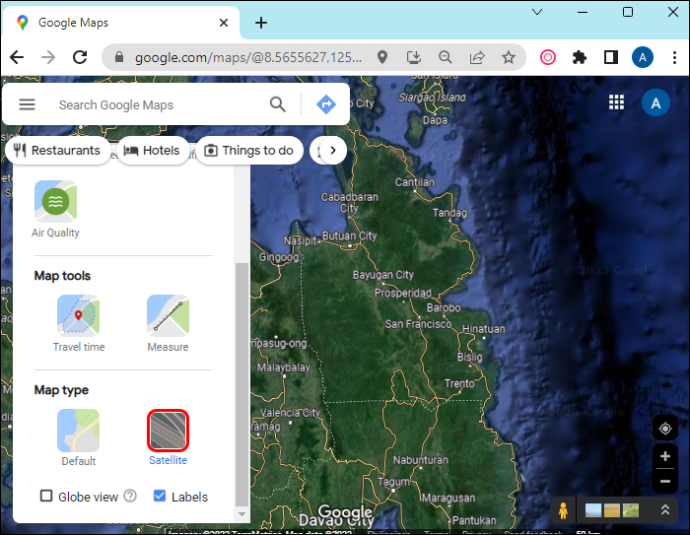Choose the Satellite map type

pos(168,430)
